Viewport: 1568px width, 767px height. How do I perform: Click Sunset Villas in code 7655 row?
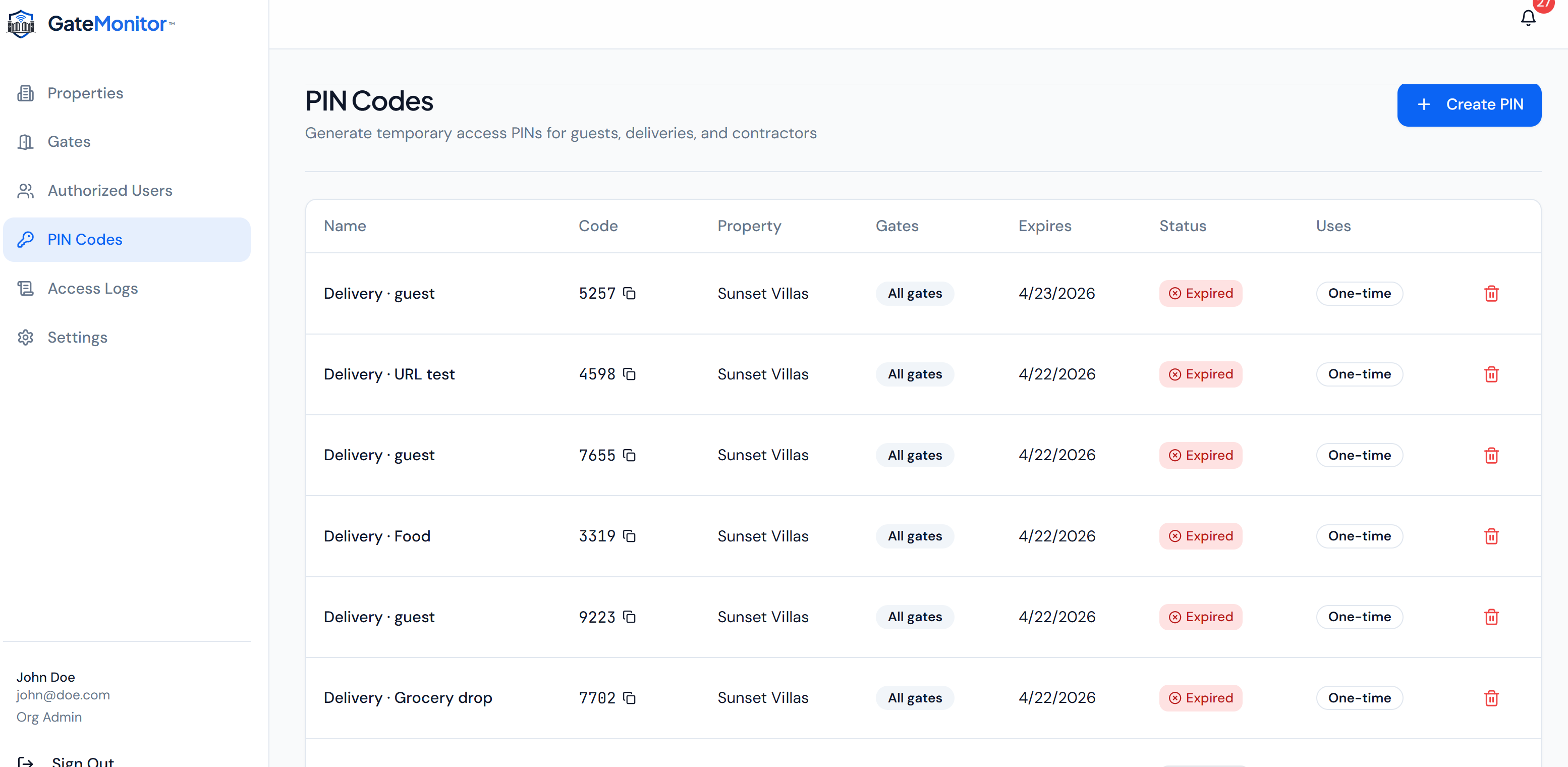click(x=763, y=455)
